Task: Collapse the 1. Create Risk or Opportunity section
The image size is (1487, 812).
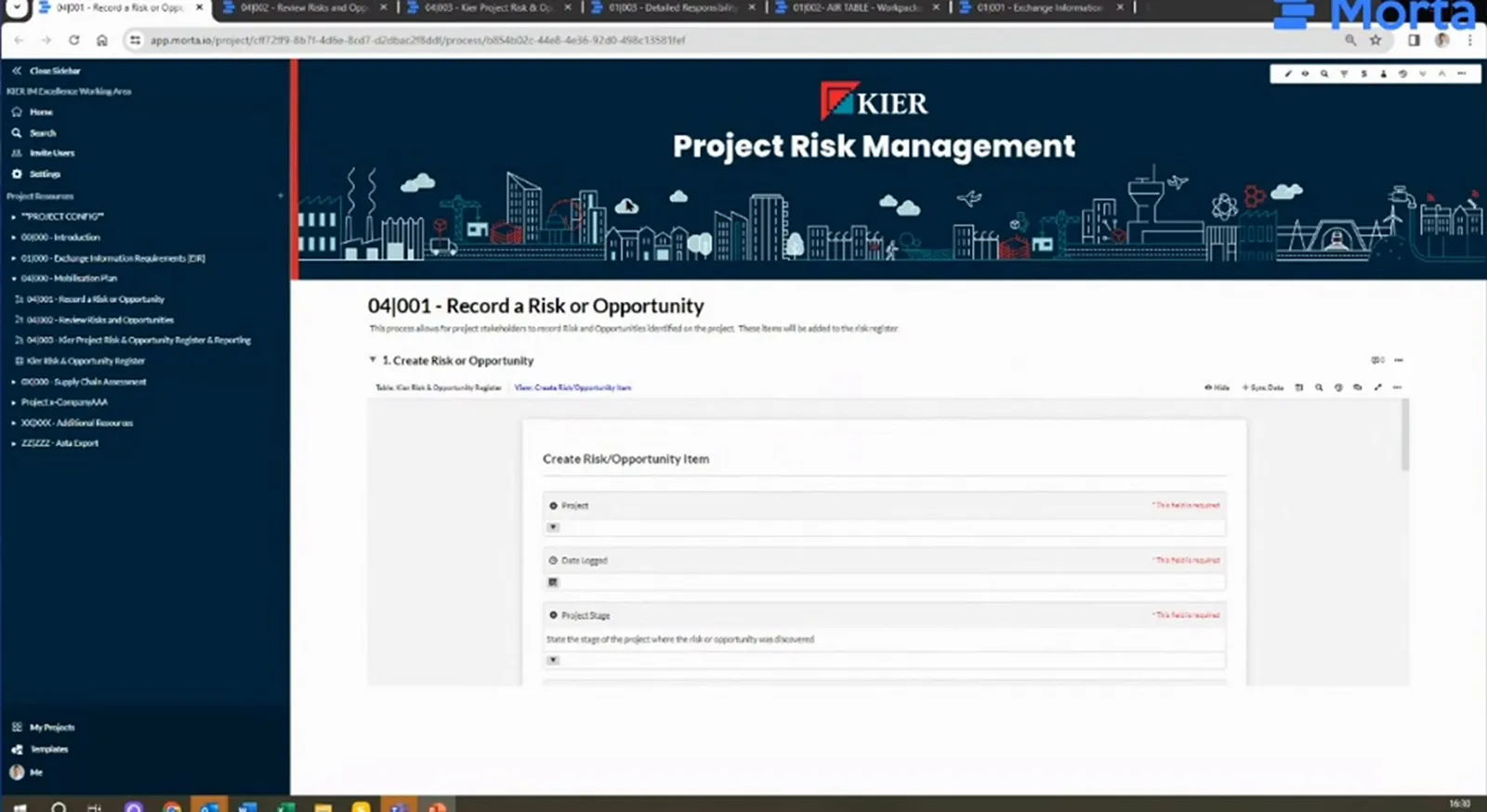Action: pos(373,360)
